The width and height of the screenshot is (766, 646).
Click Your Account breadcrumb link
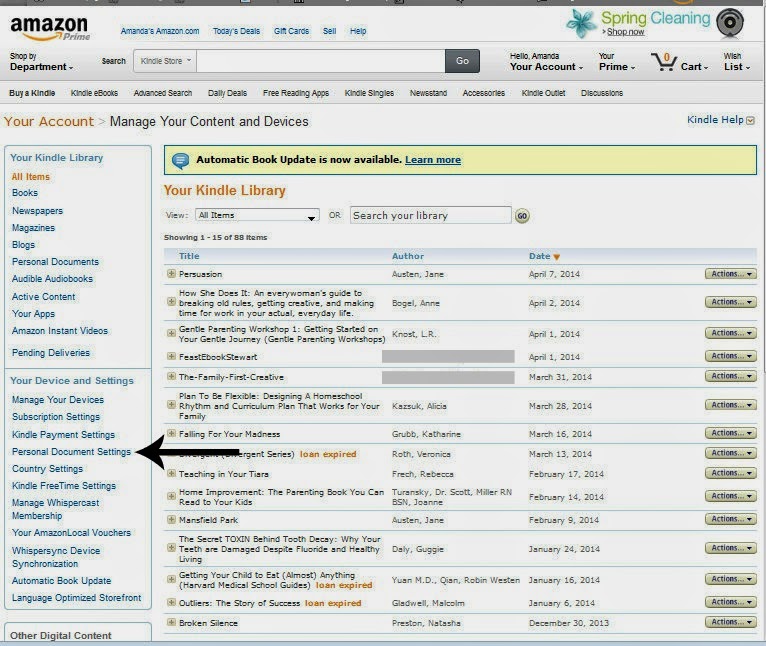pyautogui.click(x=48, y=121)
